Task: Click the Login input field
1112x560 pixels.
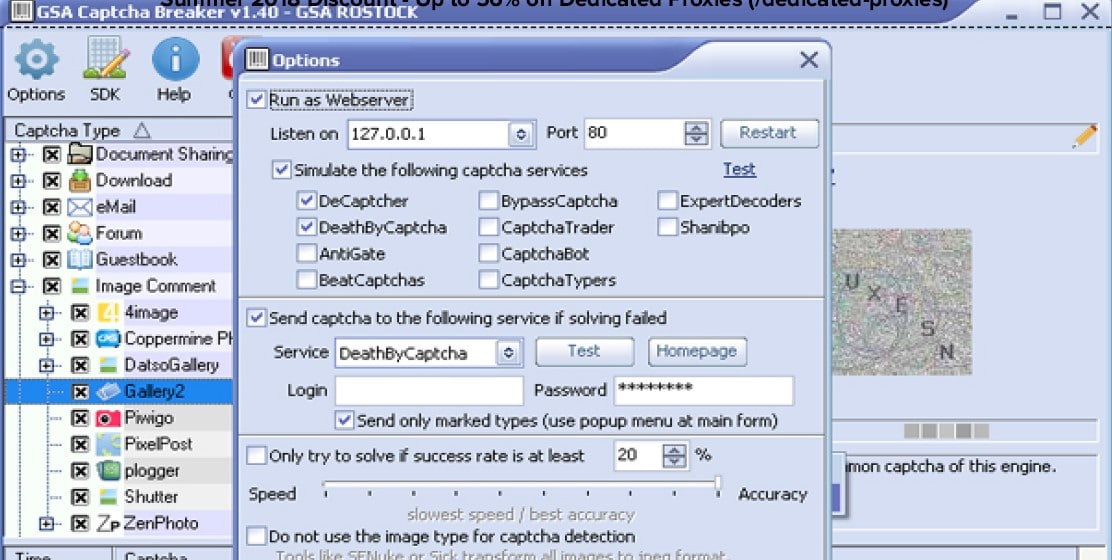Action: 429,391
